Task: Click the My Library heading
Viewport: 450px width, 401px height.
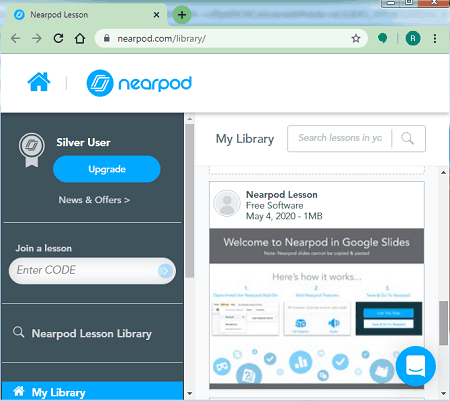Action: coord(245,139)
